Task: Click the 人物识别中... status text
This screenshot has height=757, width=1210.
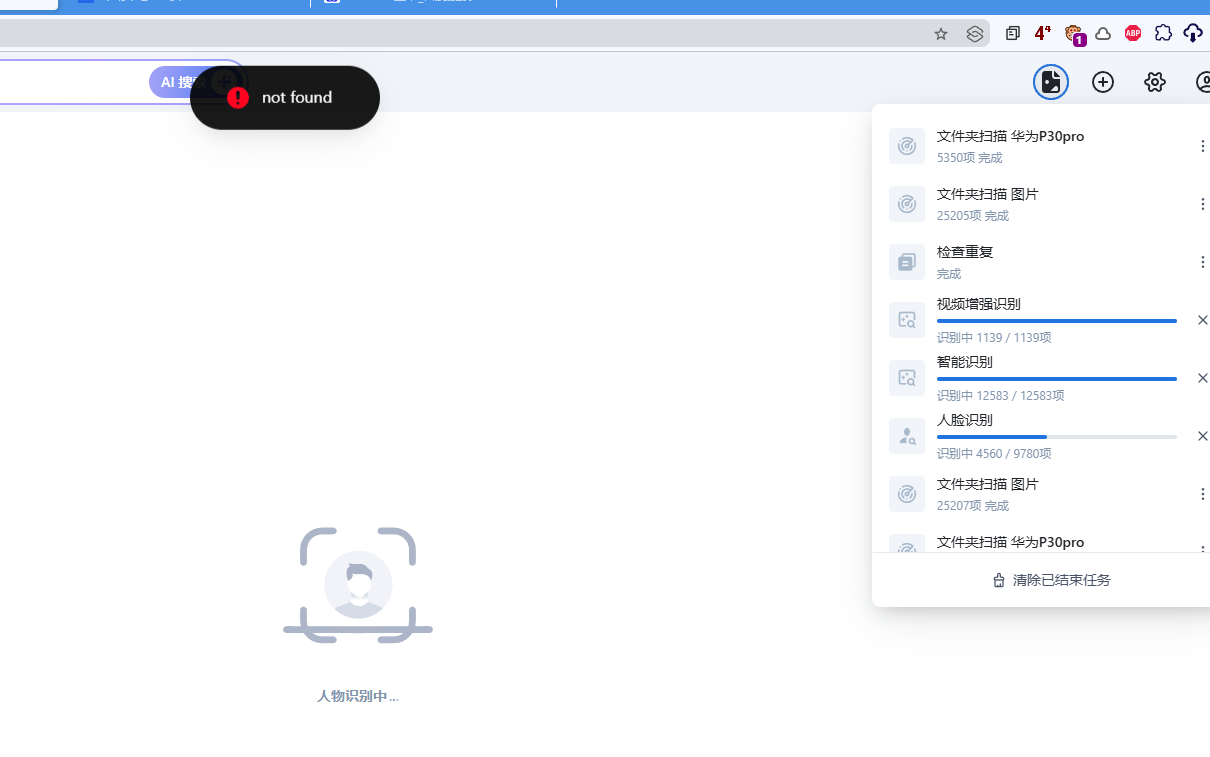Action: (x=358, y=696)
